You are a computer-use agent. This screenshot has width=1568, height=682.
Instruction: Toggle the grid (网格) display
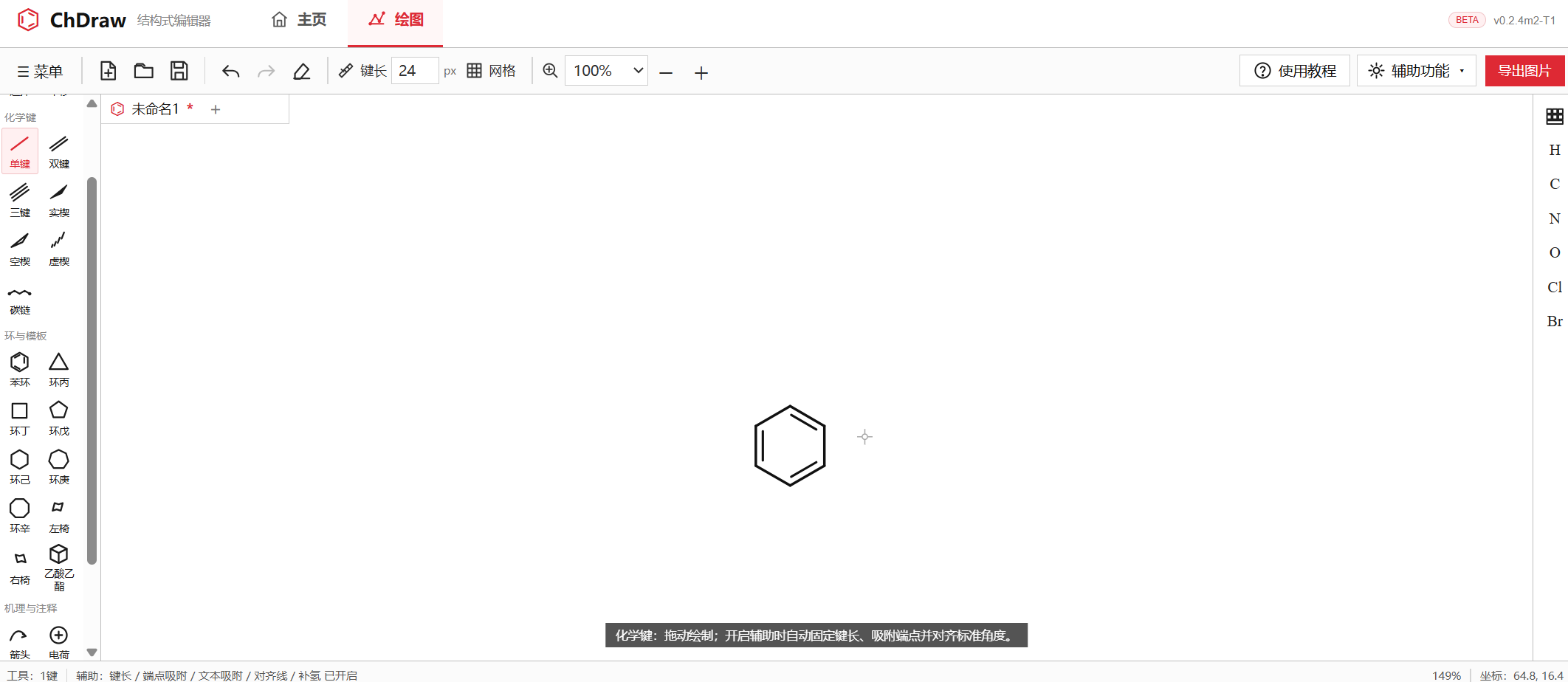492,71
